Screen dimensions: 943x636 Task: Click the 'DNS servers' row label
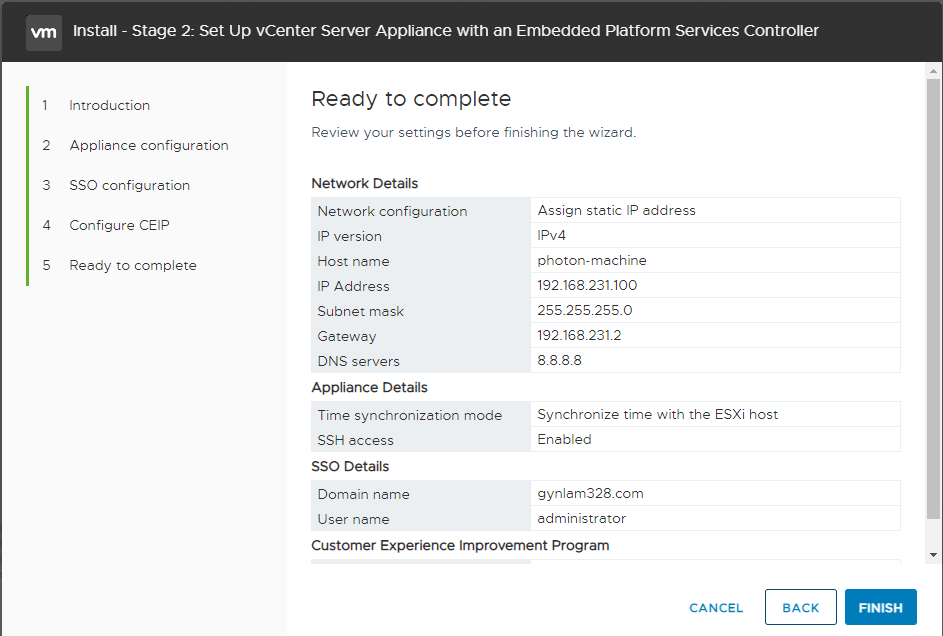(358, 361)
